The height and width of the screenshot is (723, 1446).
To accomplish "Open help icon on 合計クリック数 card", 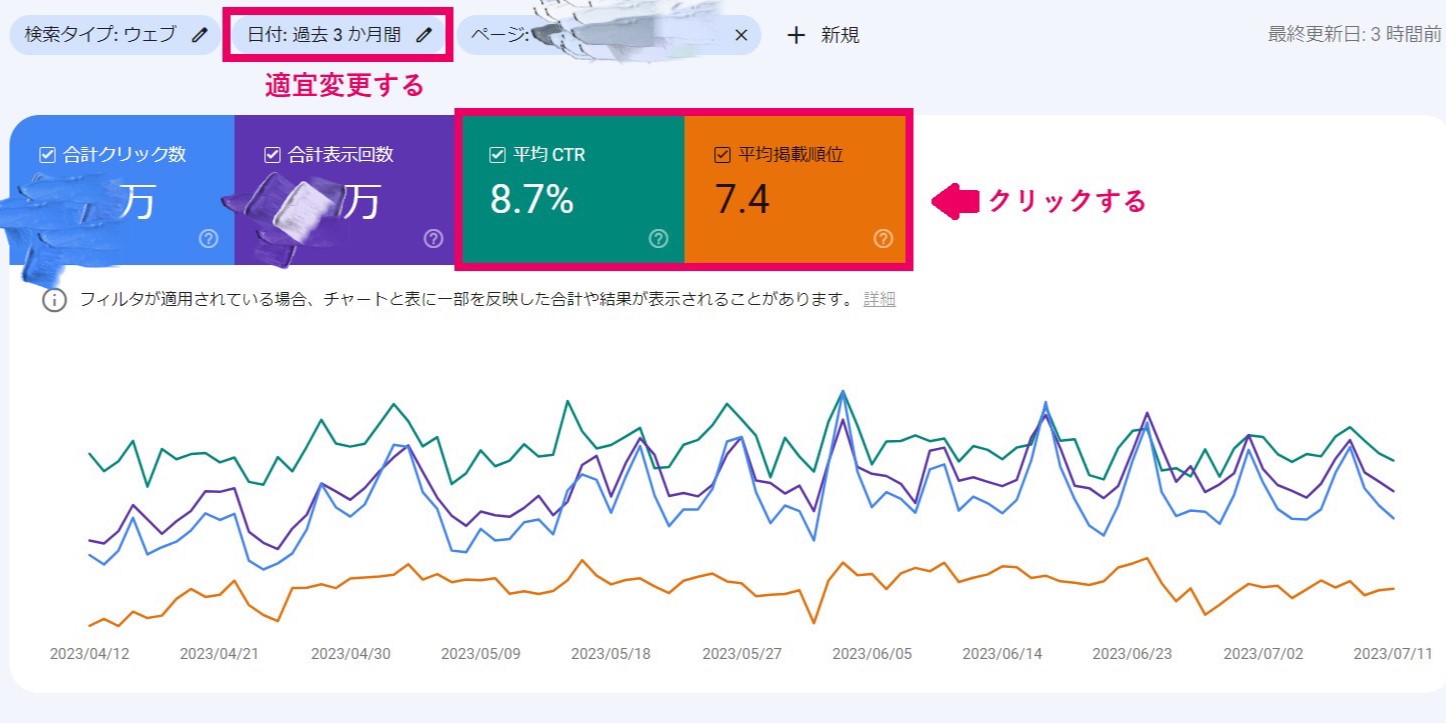I will point(208,238).
